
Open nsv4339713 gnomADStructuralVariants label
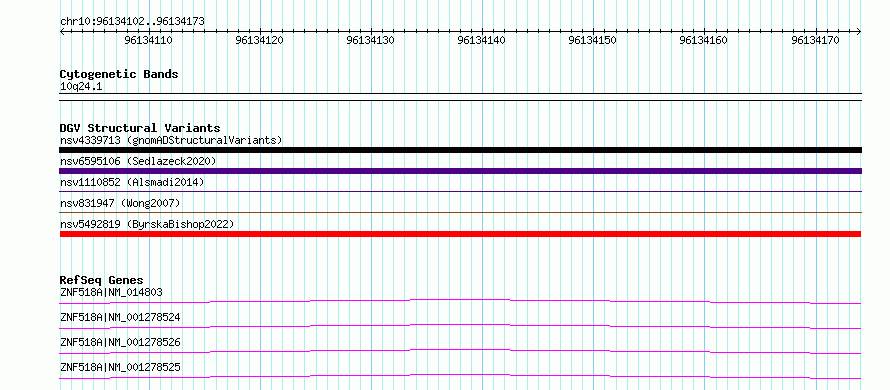pyautogui.click(x=171, y=140)
